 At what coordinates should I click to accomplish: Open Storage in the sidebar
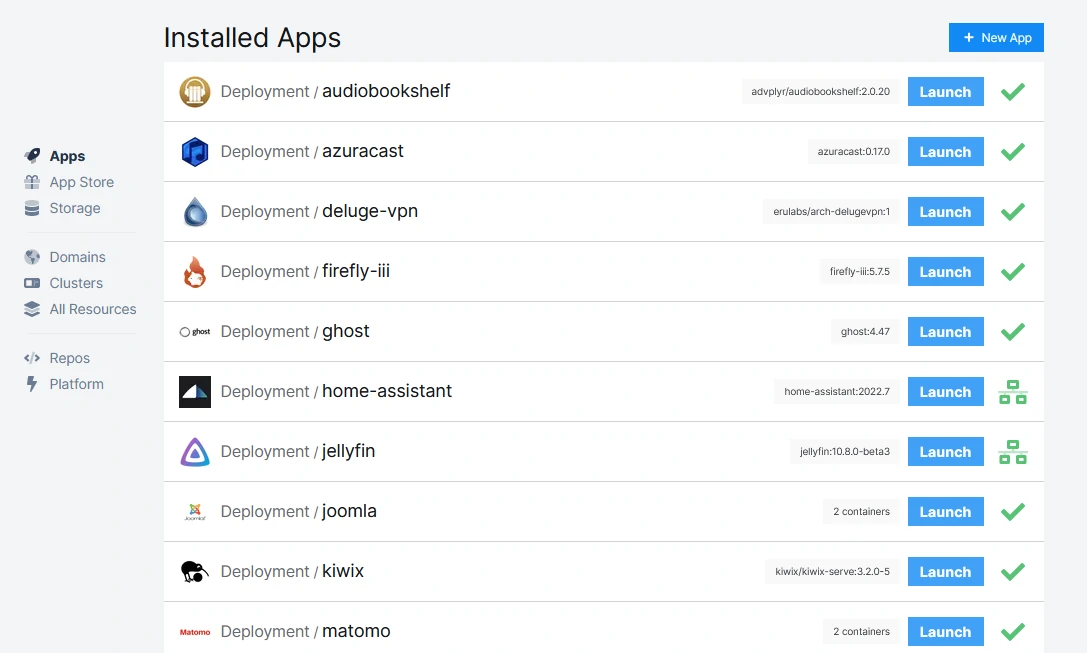point(75,208)
